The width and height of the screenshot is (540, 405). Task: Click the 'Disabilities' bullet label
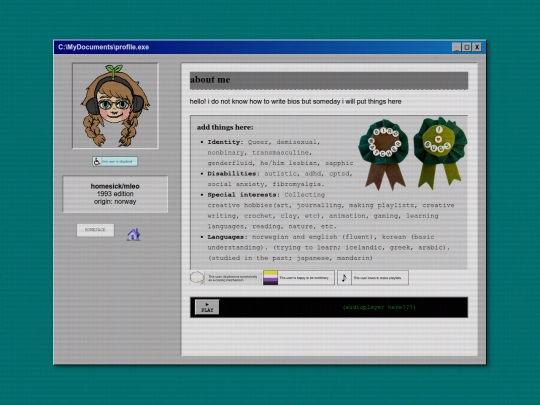pyautogui.click(x=232, y=174)
